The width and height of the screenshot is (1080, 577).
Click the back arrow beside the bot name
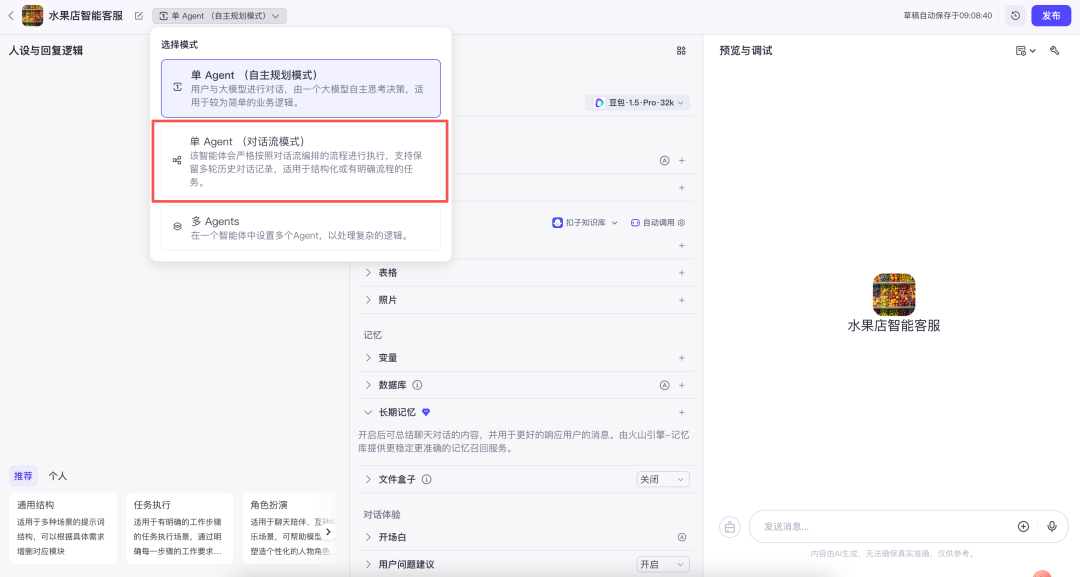click(11, 16)
